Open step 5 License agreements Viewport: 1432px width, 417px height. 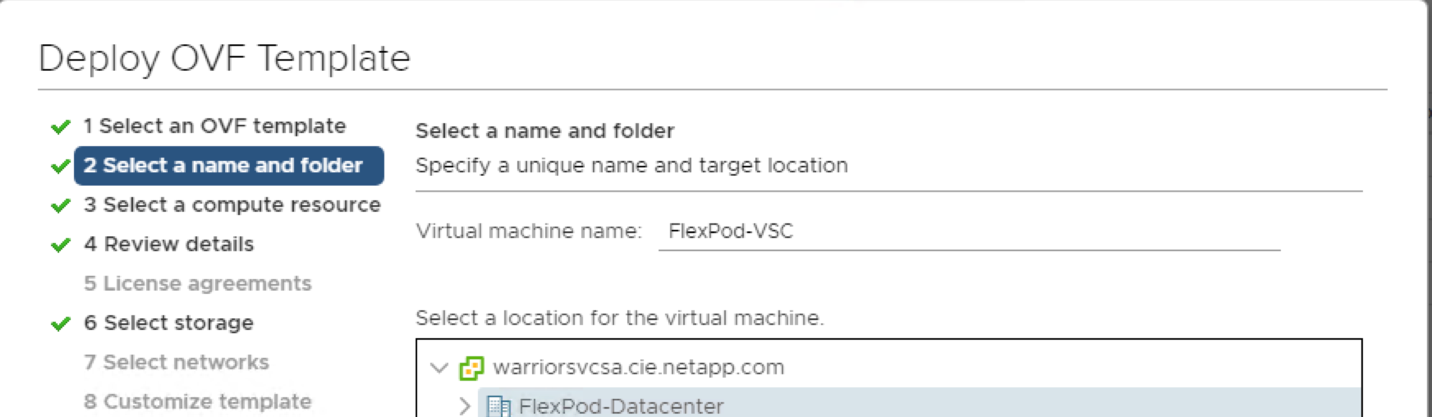click(x=197, y=284)
